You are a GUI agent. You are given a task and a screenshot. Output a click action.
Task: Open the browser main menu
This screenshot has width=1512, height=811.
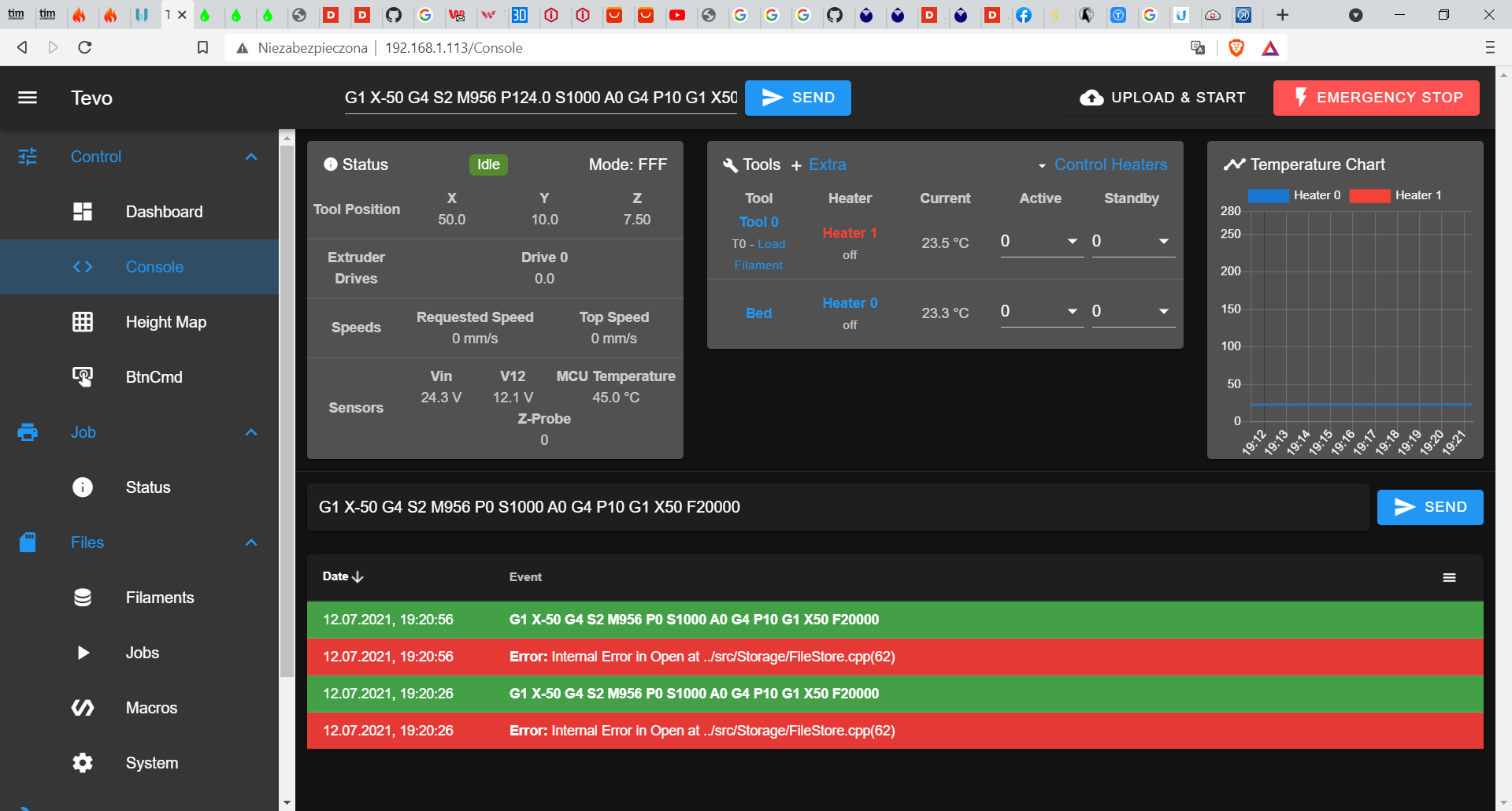[1490, 48]
